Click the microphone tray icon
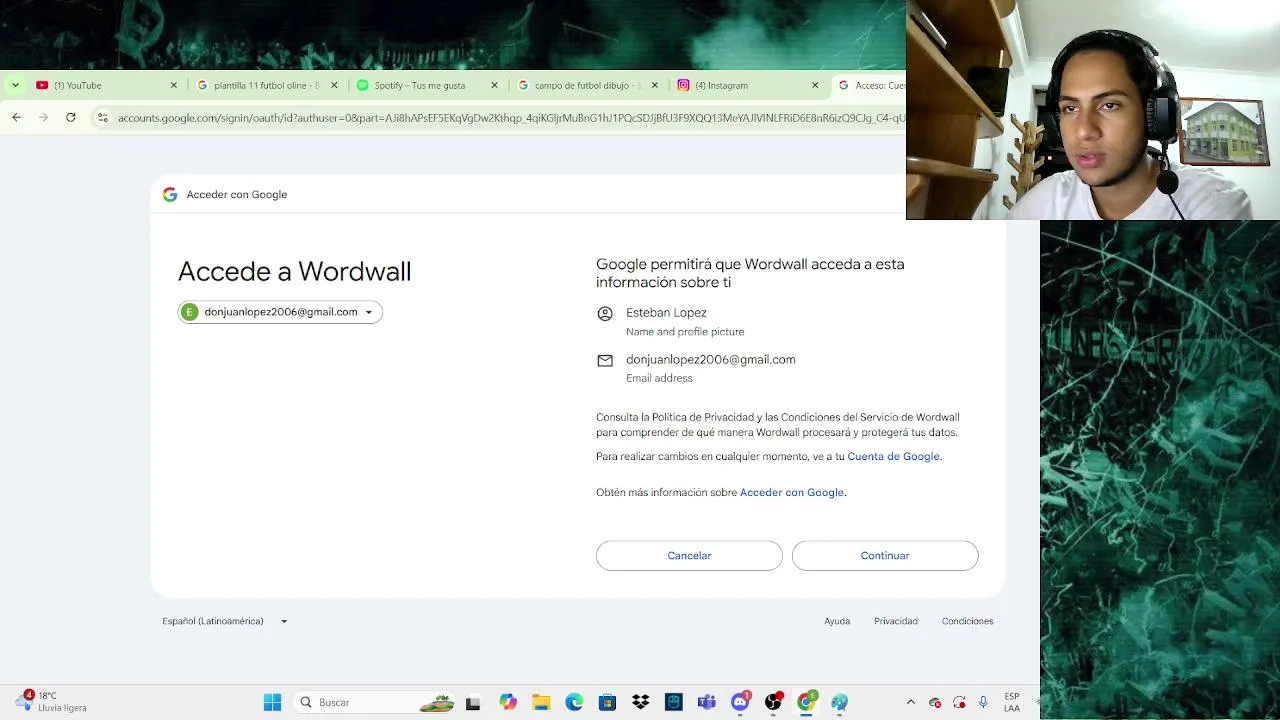This screenshot has height=720, width=1280. pyautogui.click(x=984, y=702)
